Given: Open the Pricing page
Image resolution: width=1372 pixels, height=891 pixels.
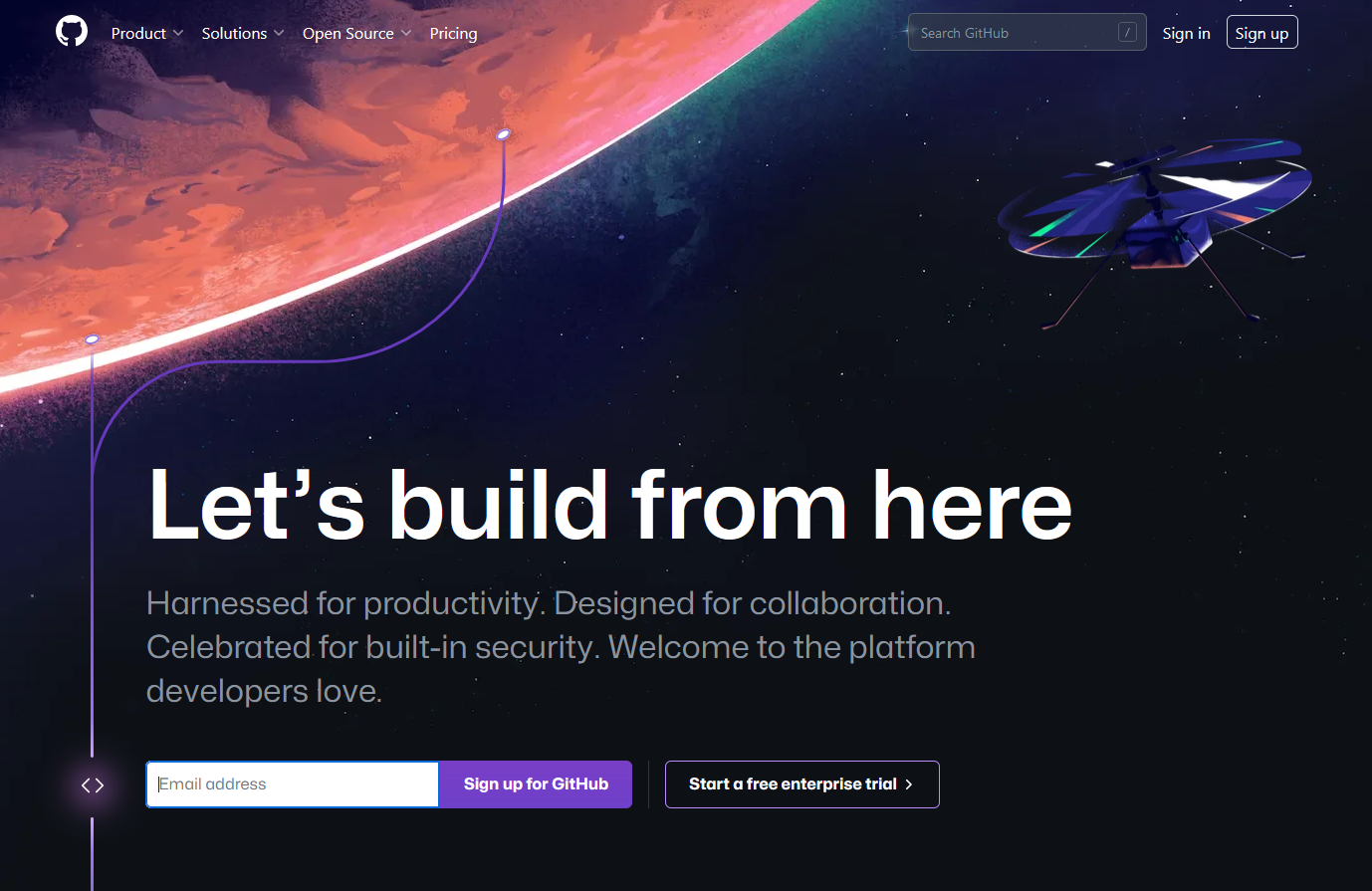Looking at the screenshot, I should 453,33.
